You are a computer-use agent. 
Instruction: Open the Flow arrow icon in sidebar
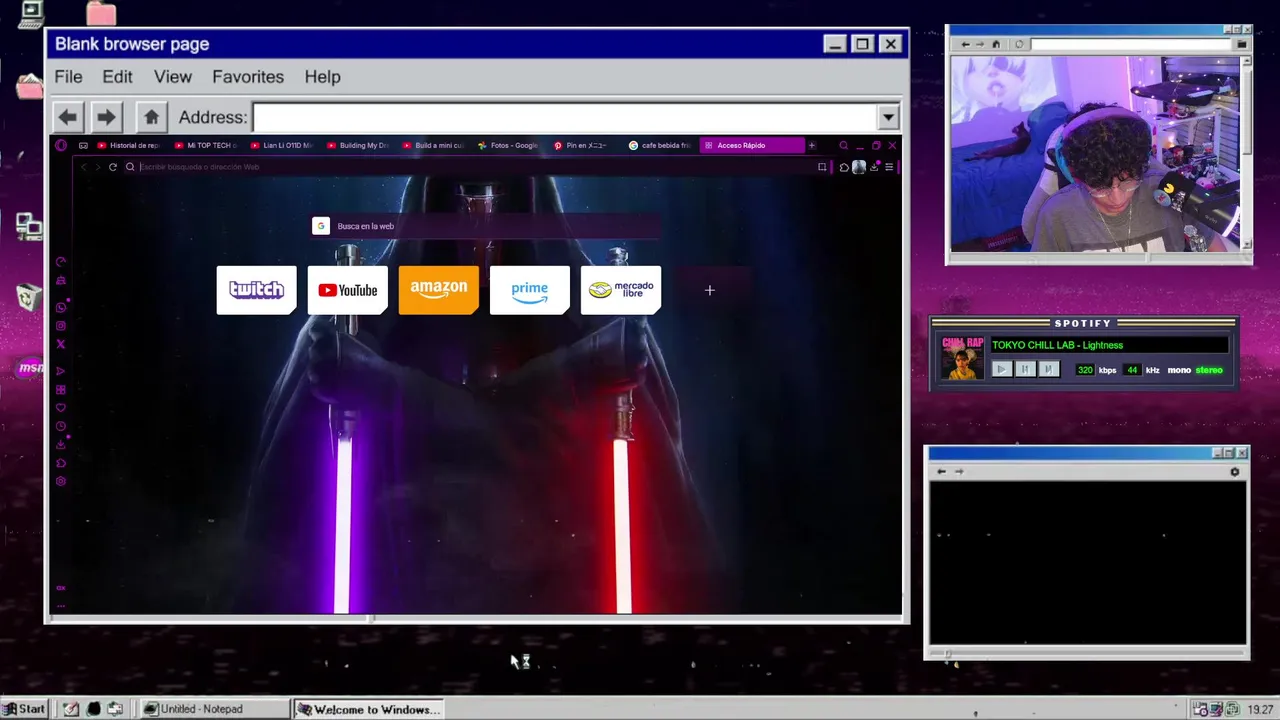61,371
